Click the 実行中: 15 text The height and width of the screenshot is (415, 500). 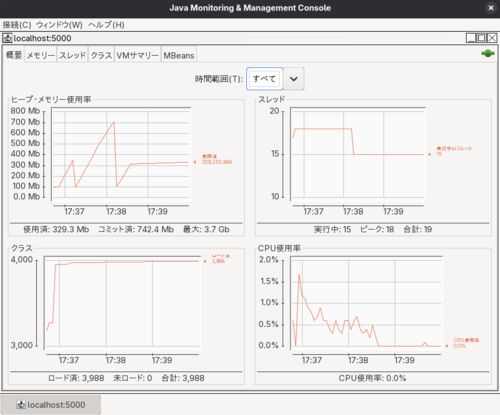[332, 229]
